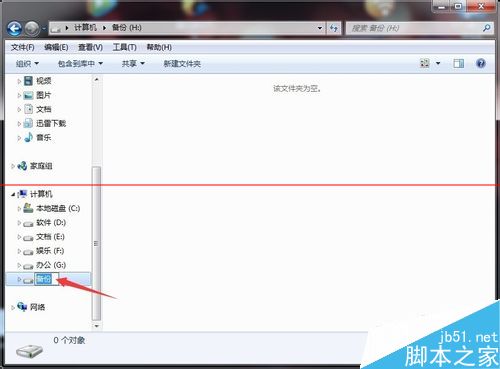Select 网络 in navigation pane
Screen dimensions: 500x369
coord(37,307)
